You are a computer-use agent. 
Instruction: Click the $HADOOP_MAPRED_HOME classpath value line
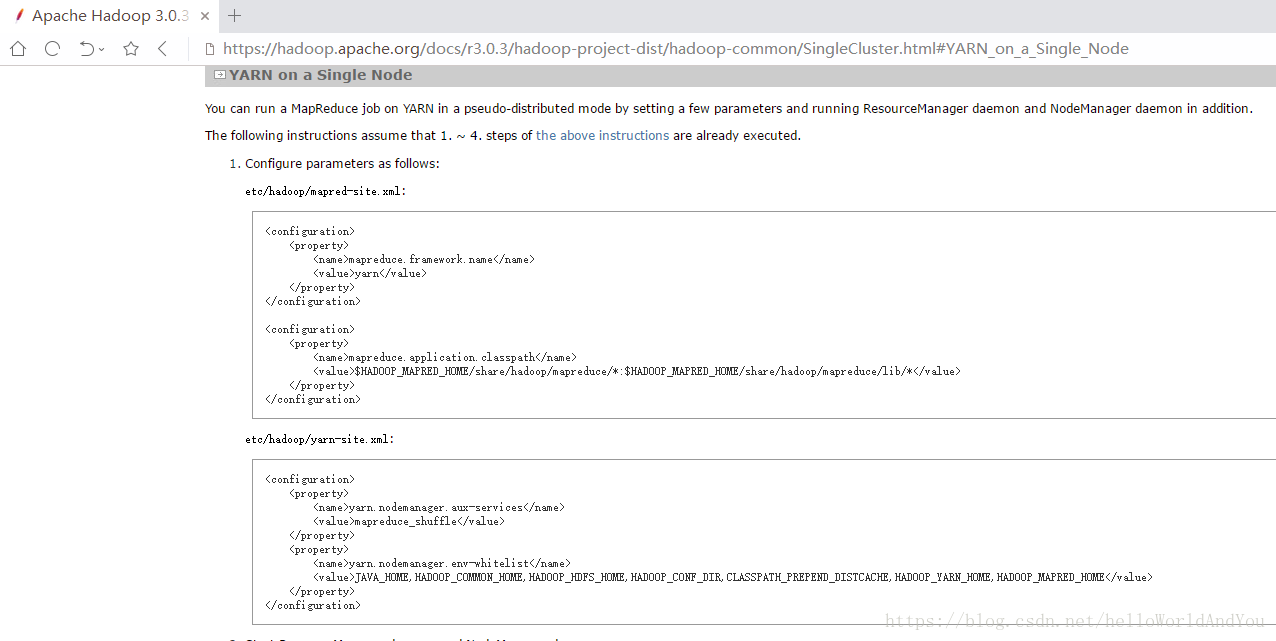pos(636,371)
